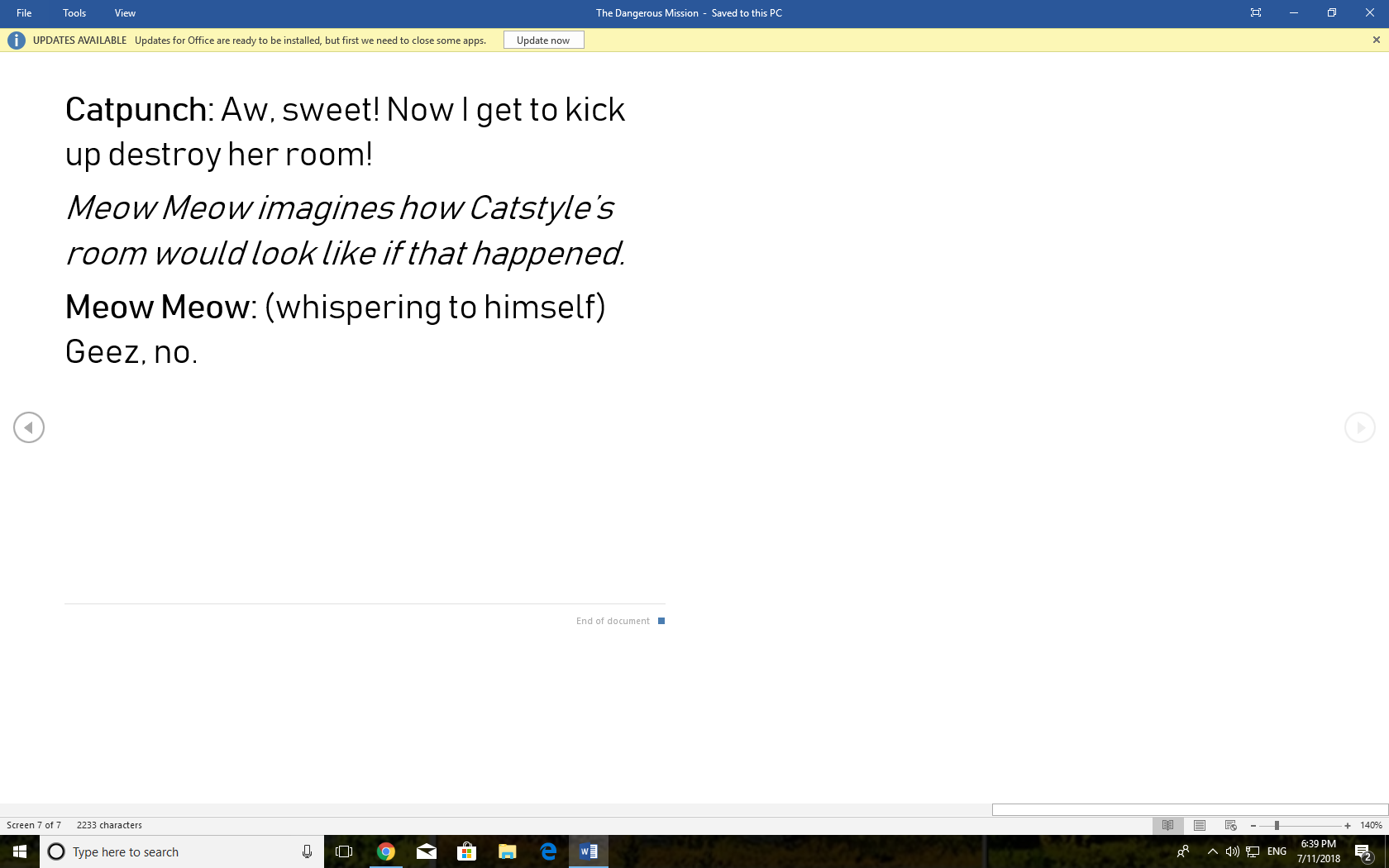The height and width of the screenshot is (868, 1389).
Task: Switch to Read Mode view icon
Action: pyautogui.click(x=1167, y=825)
